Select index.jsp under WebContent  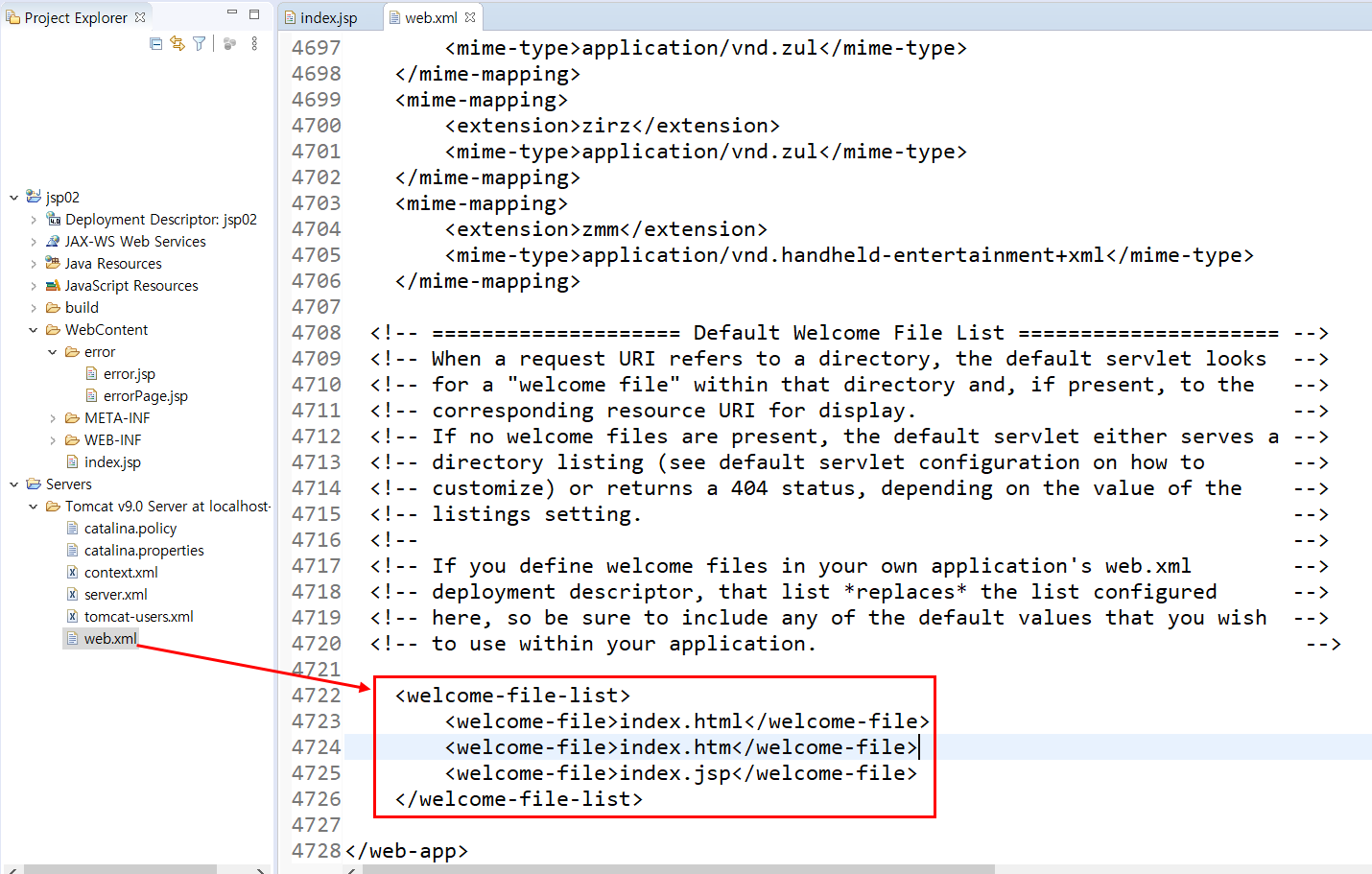[112, 462]
